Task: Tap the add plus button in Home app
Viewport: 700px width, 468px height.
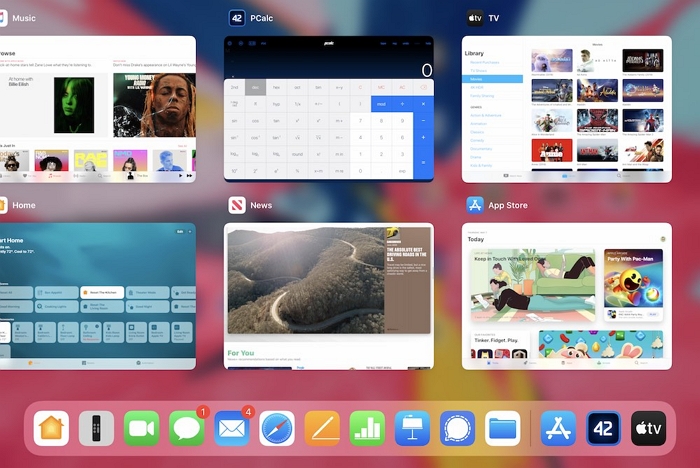Action: click(190, 232)
